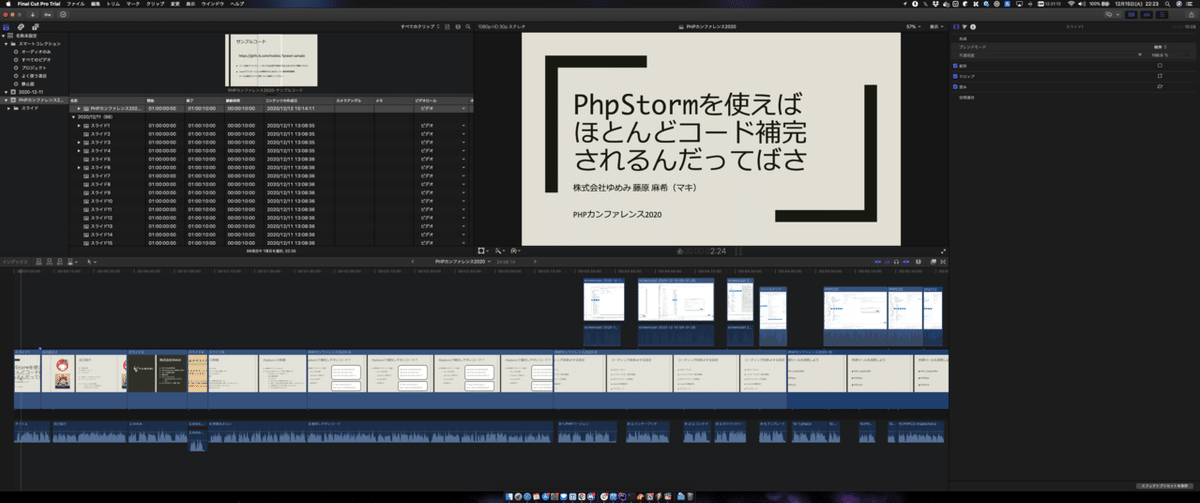Viewport: 1200px width, 503px height.
Task: Toggle the Crop checkbox in inspector
Action: tap(955, 76)
